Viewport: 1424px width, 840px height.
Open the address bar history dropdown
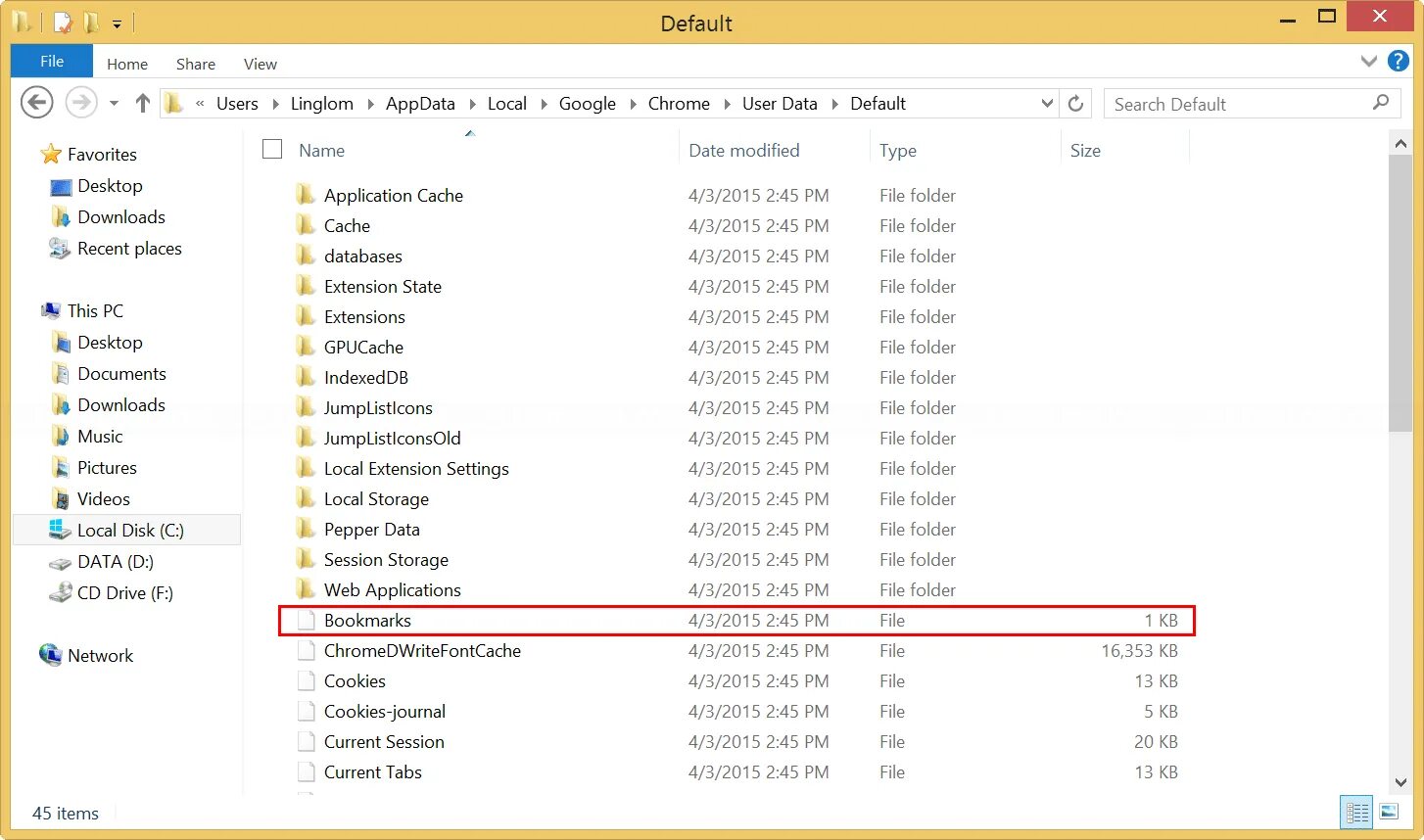[1047, 104]
